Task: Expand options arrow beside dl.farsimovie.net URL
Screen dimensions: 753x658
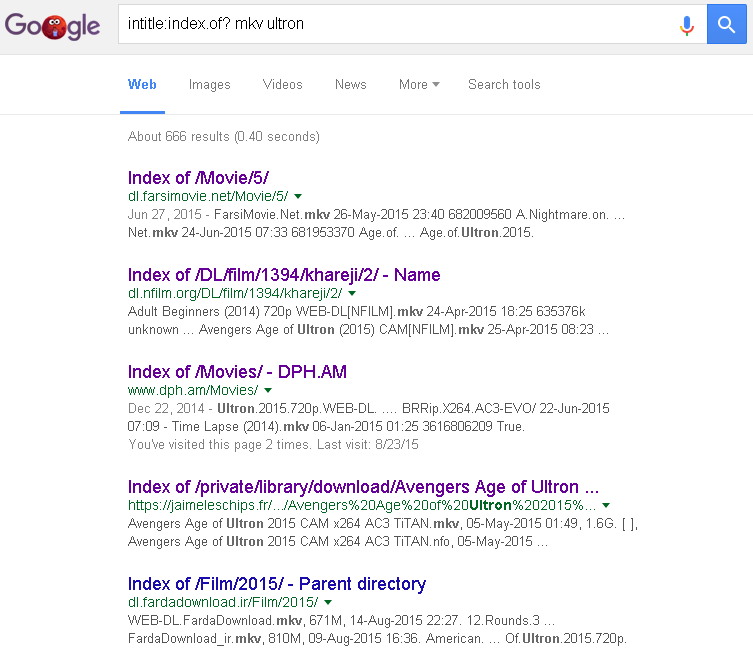Action: [x=298, y=196]
